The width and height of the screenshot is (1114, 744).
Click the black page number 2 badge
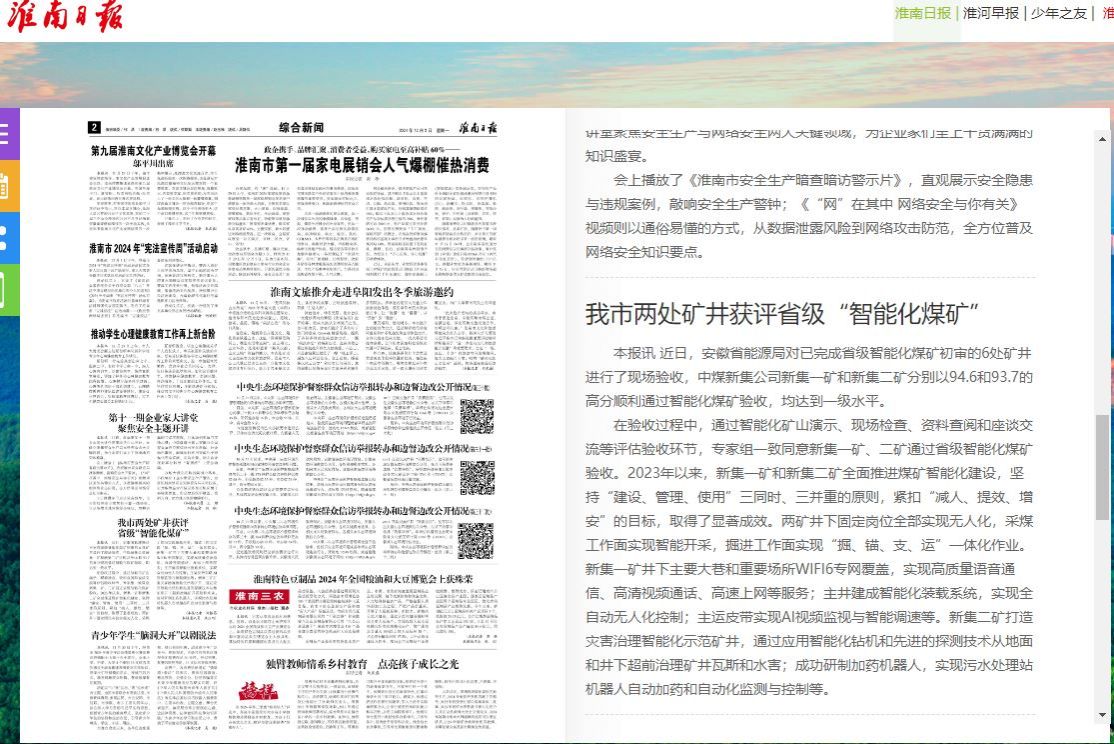pyautogui.click(x=94, y=127)
